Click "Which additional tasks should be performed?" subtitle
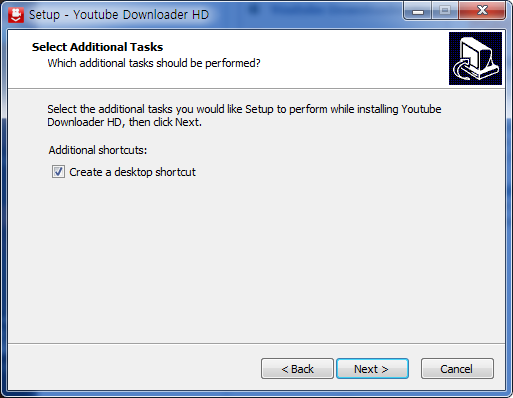The width and height of the screenshot is (513, 398). click(x=154, y=63)
